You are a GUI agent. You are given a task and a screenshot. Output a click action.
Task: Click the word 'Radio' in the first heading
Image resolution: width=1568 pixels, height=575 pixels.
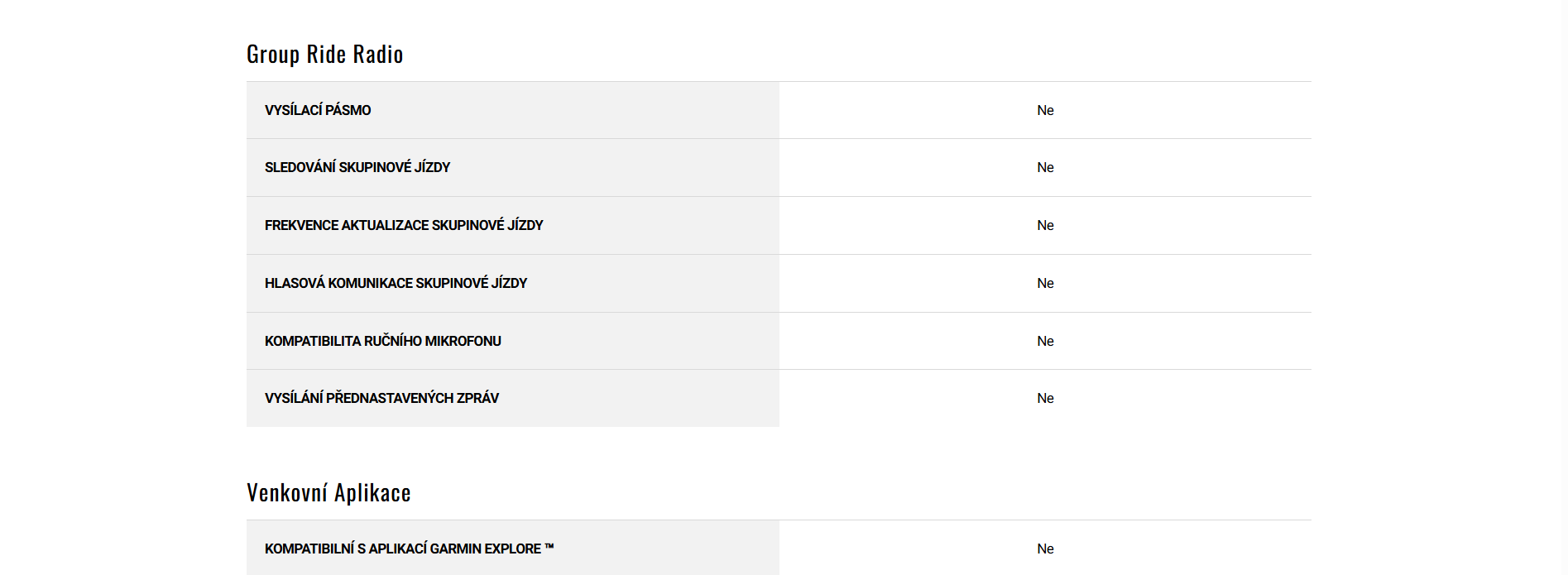tap(378, 55)
